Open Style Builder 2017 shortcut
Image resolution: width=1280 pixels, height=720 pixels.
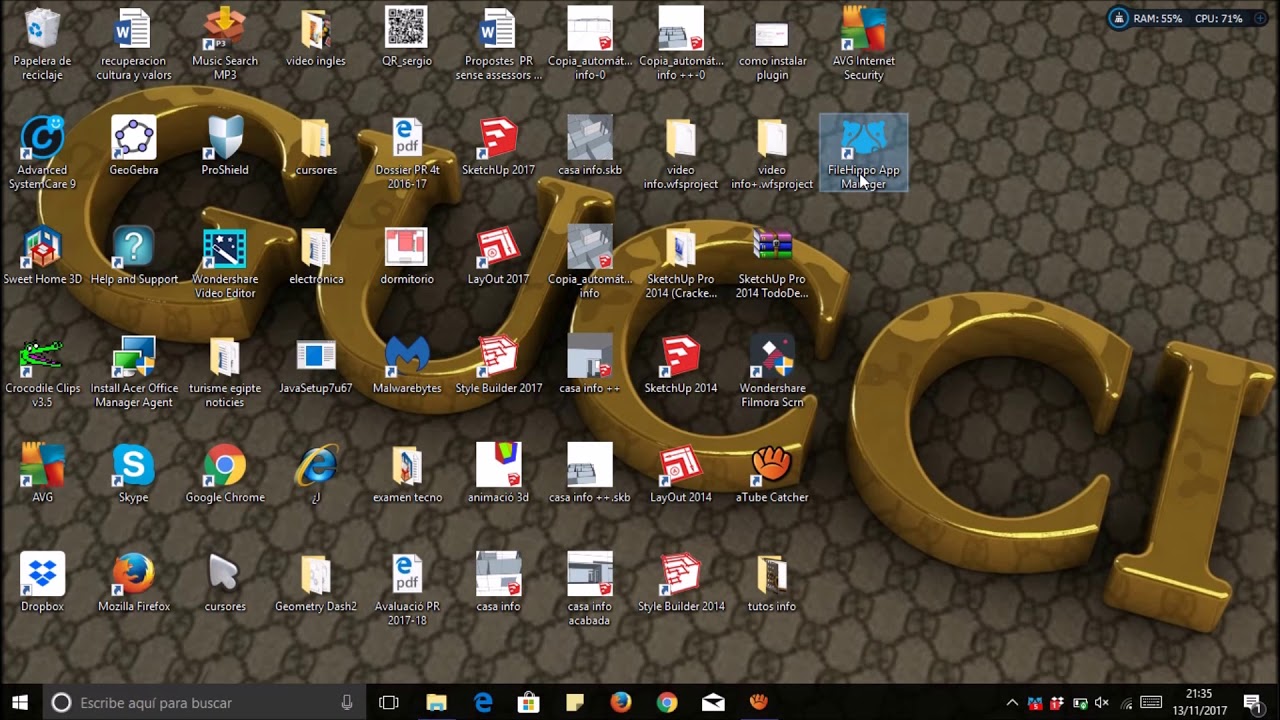[x=498, y=364]
